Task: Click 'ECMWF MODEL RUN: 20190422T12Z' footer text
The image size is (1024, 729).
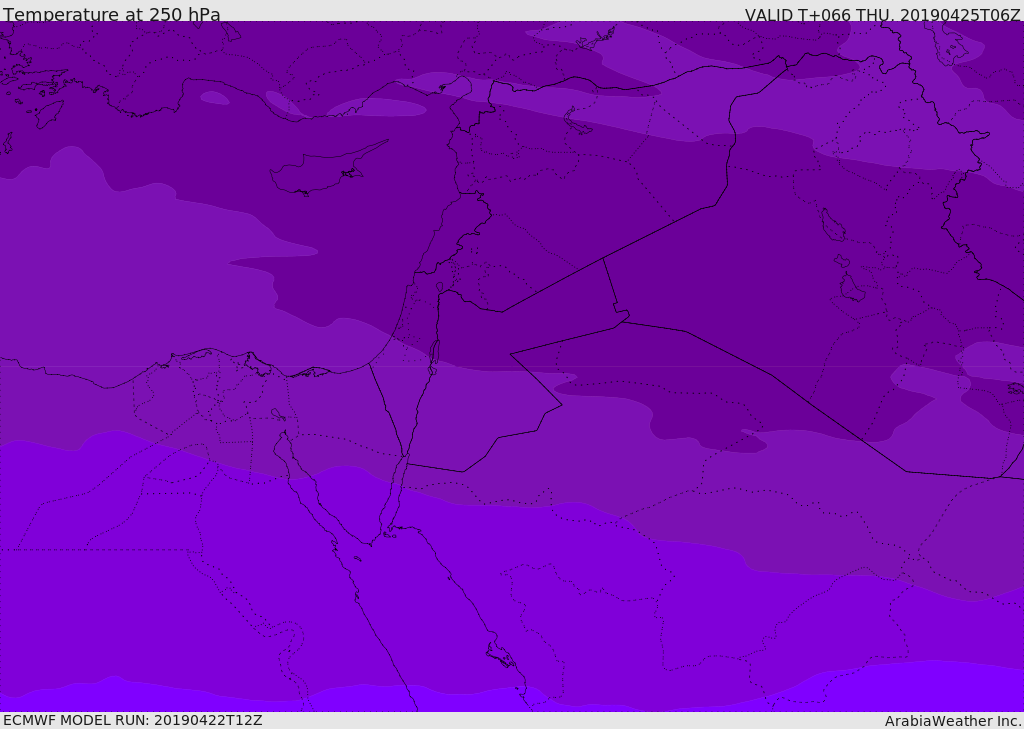Action: coord(133,720)
